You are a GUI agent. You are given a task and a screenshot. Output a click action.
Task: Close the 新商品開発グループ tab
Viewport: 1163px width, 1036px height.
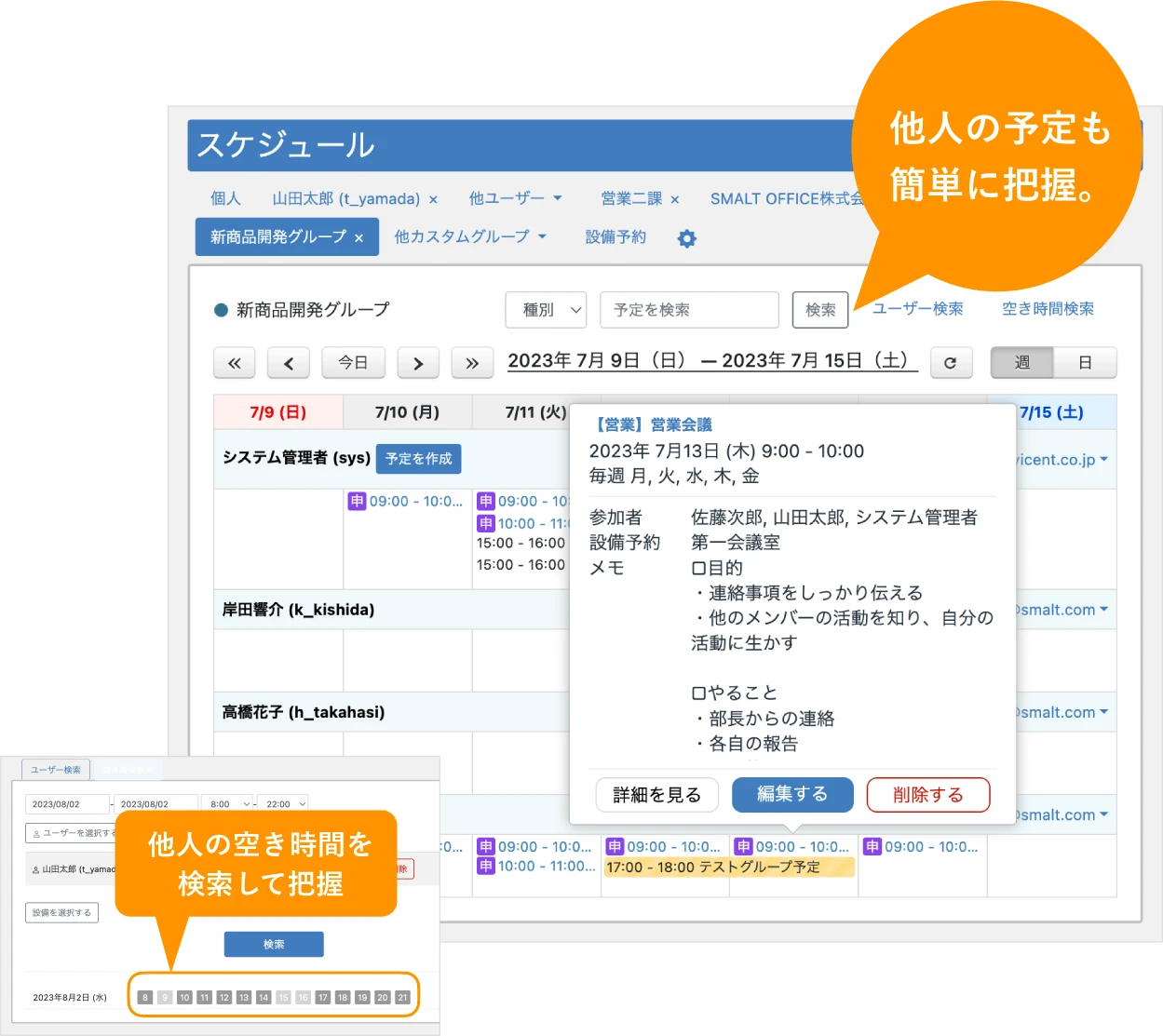click(359, 238)
